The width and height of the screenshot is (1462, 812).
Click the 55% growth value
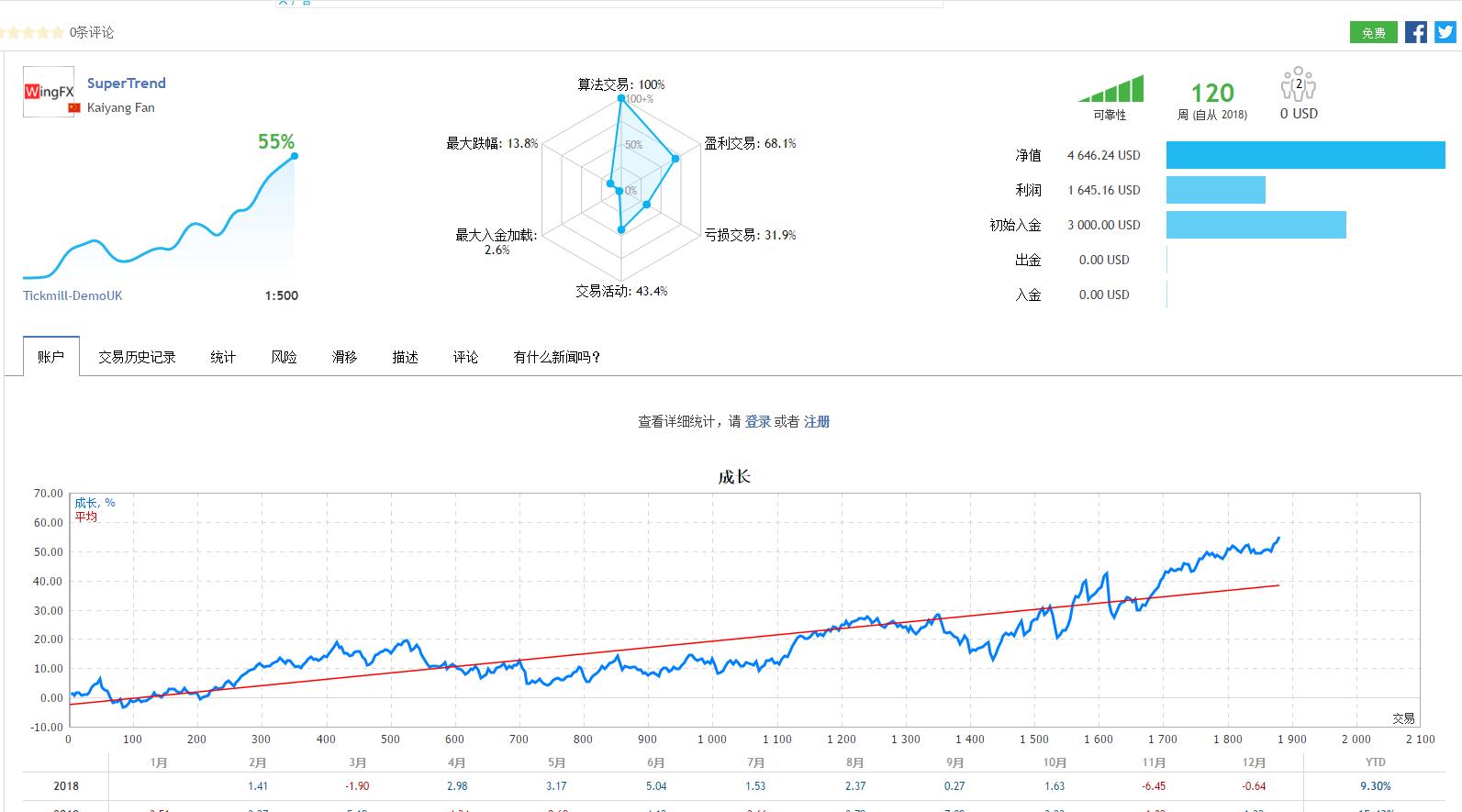click(x=276, y=141)
